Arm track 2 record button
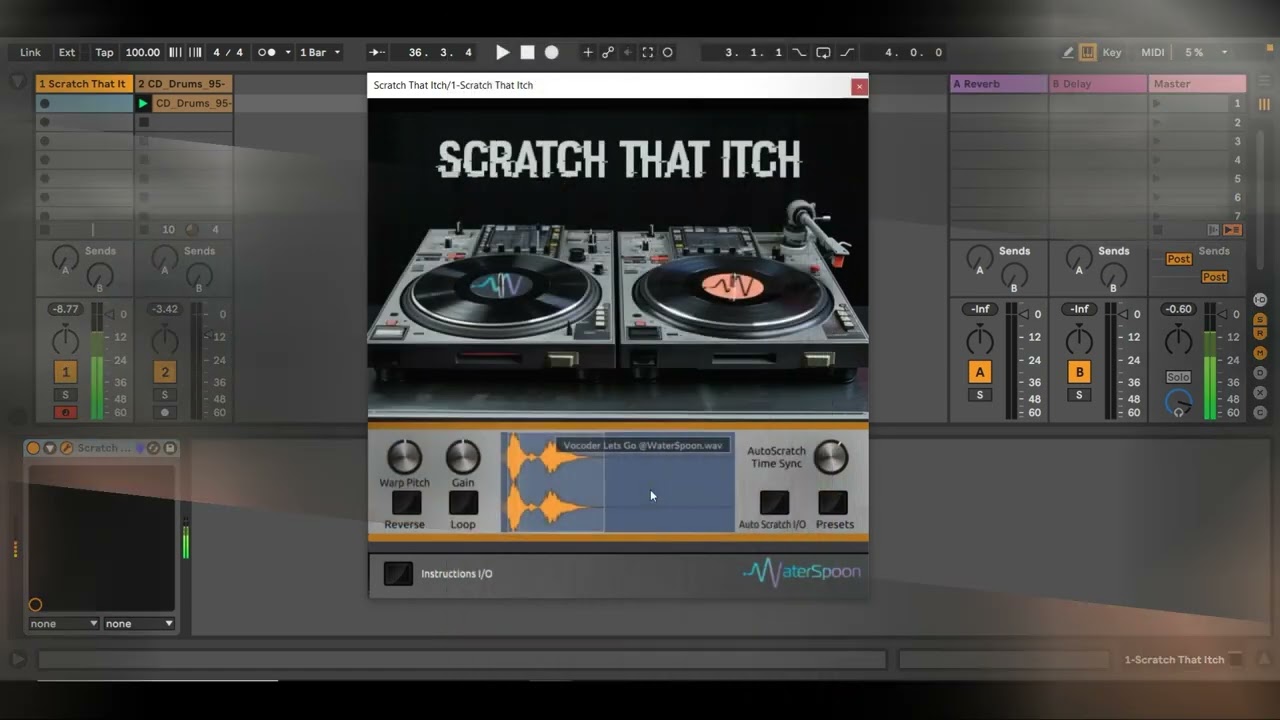Viewport: 1280px width, 720px height. coord(165,412)
